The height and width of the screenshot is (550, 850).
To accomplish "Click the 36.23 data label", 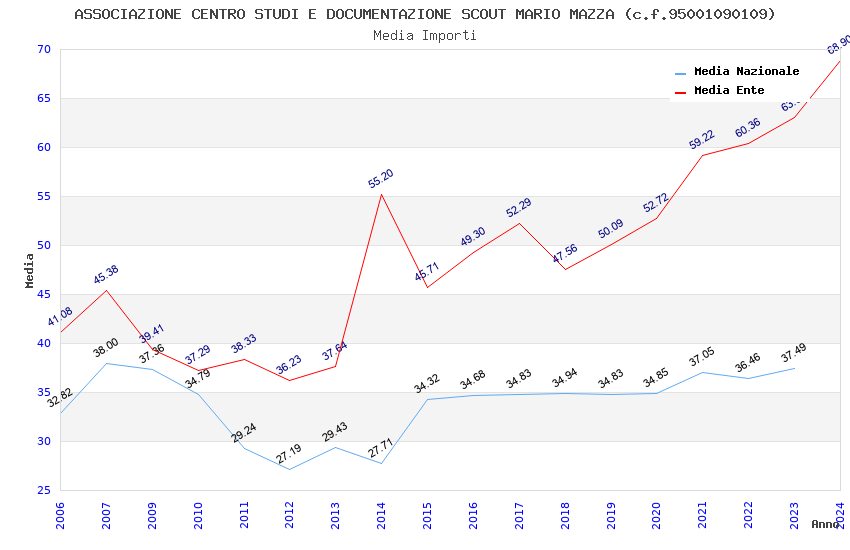I will click(x=289, y=365).
